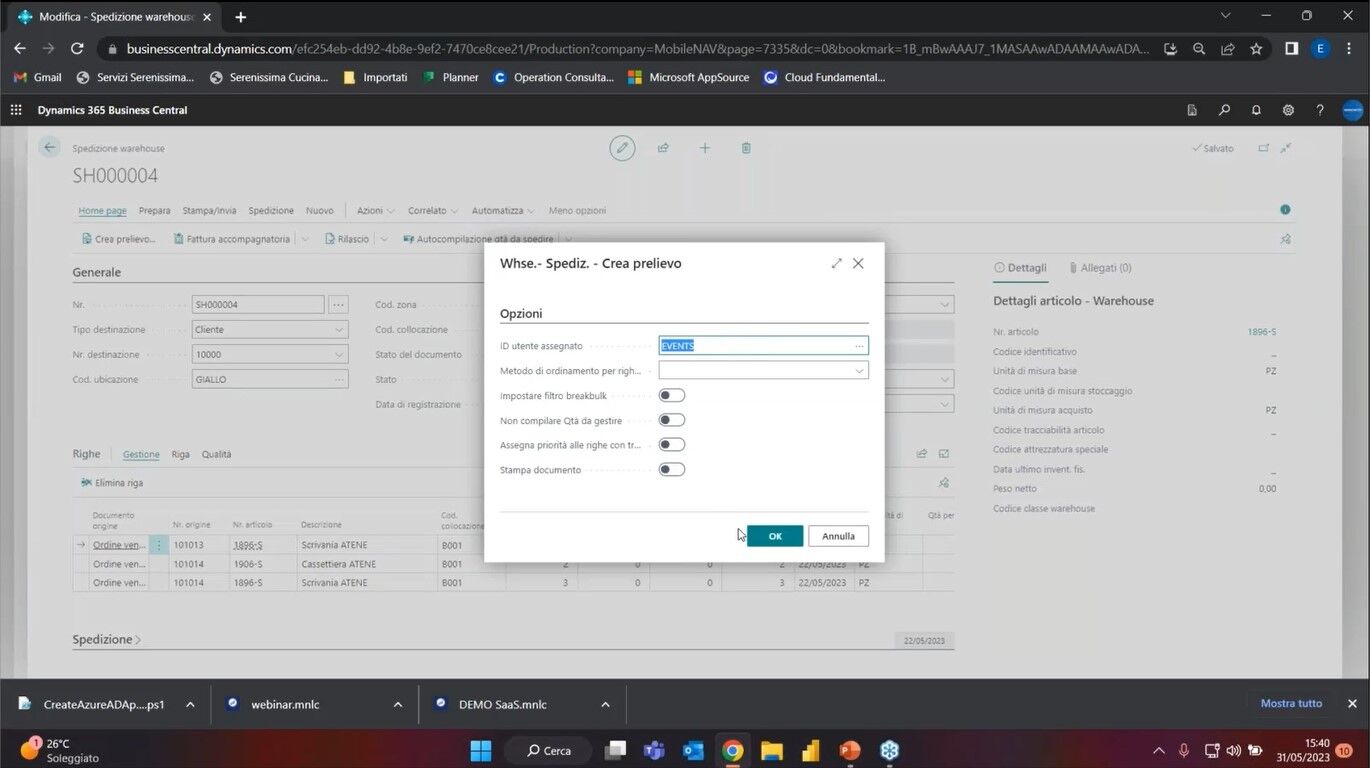This screenshot has height=768, width=1370.
Task: Open the Business Central search magnifier
Action: [1224, 110]
